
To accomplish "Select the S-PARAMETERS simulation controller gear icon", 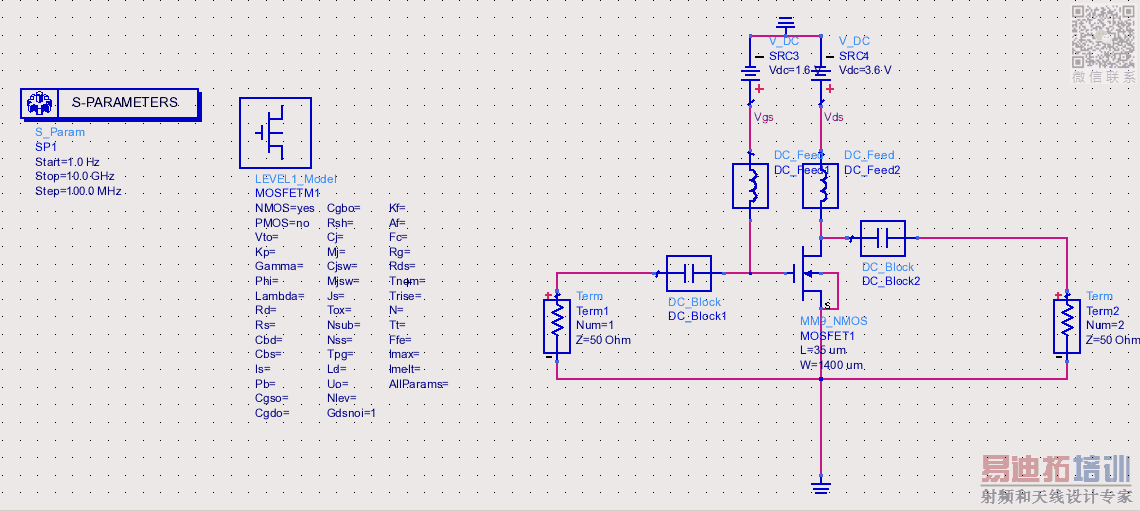I will coord(38,103).
